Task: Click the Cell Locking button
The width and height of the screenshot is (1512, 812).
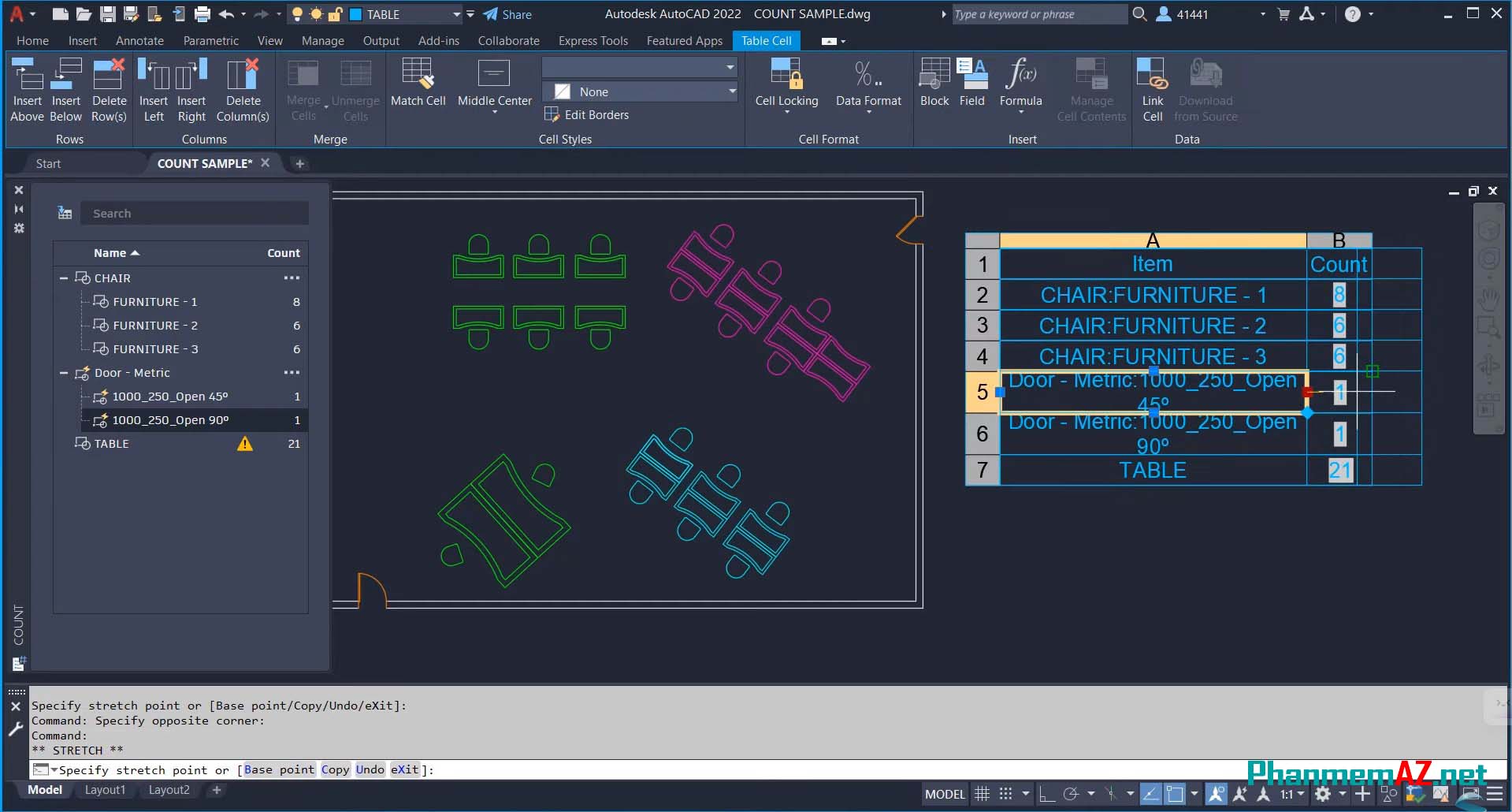Action: (786, 83)
